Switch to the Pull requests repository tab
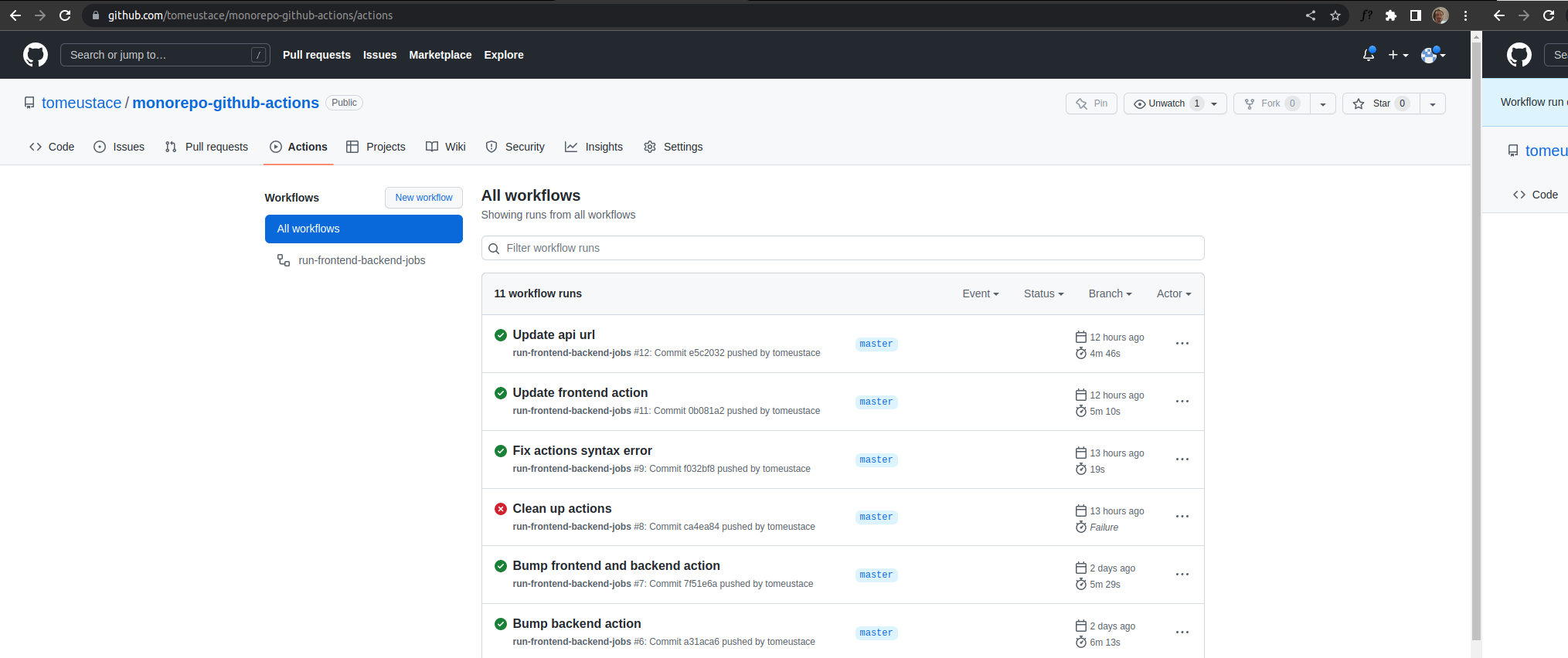This screenshot has height=658, width=1568. (206, 147)
